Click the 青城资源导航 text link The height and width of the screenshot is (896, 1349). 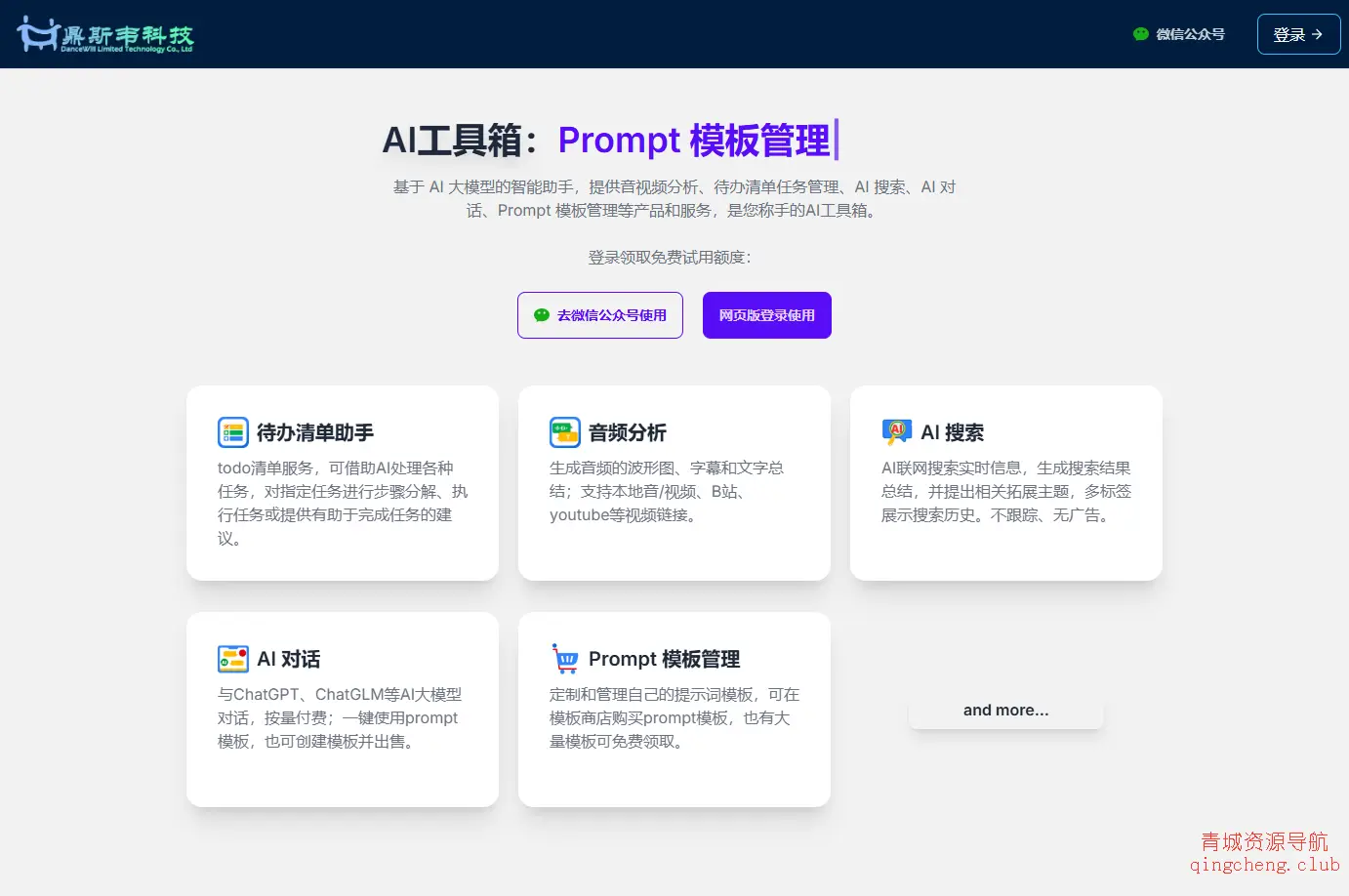1264,840
